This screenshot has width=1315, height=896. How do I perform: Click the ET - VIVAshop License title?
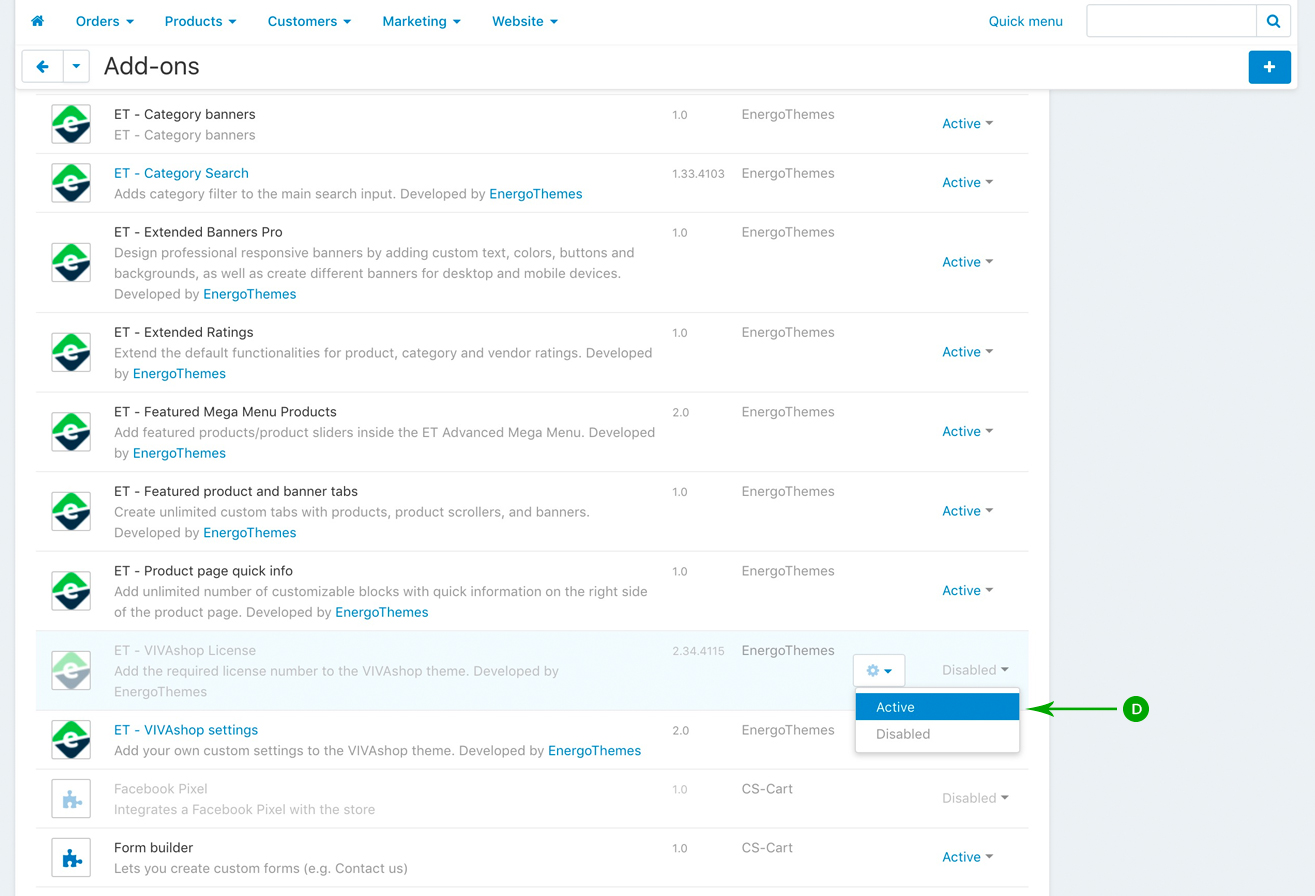[x=185, y=651]
